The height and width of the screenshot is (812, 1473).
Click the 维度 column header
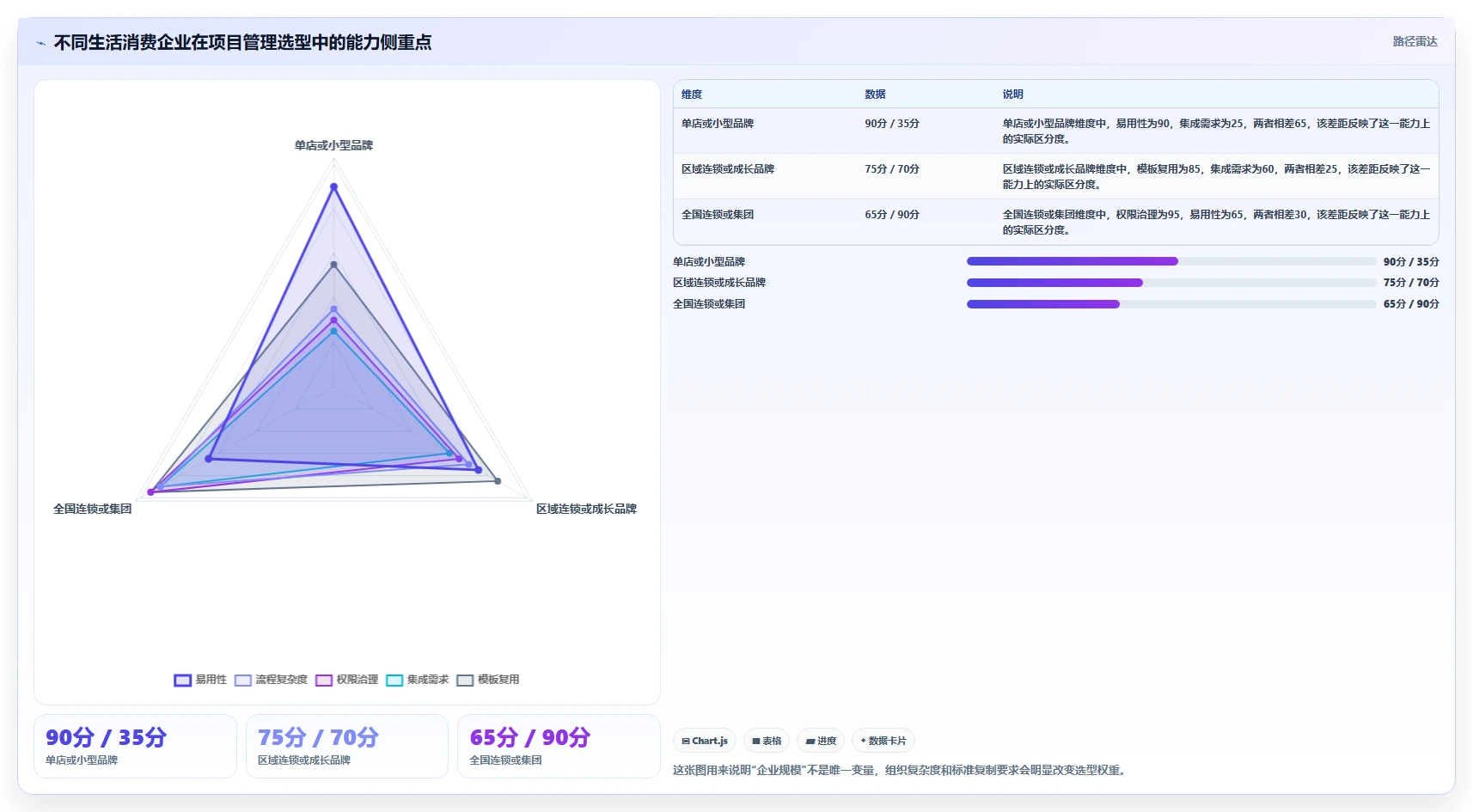point(692,95)
